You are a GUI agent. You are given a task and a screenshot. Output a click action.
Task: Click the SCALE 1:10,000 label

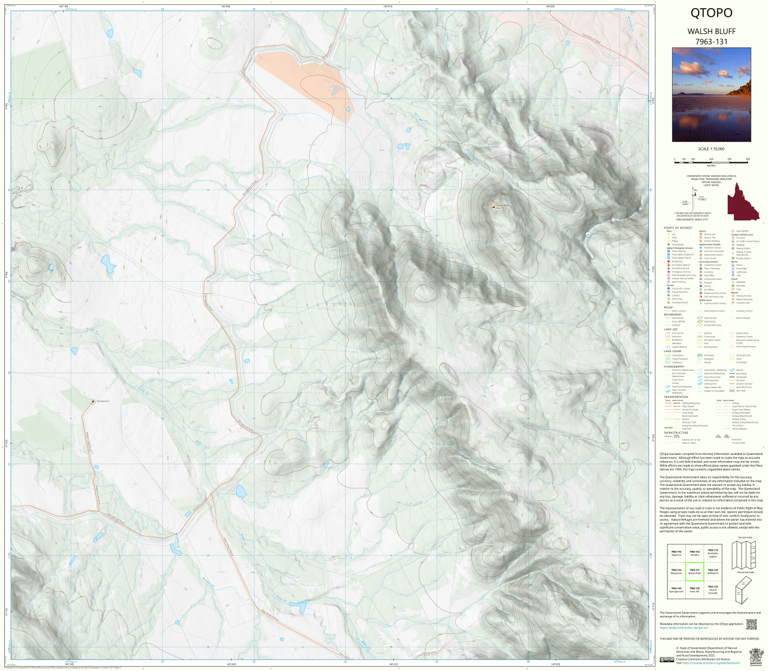711,149
